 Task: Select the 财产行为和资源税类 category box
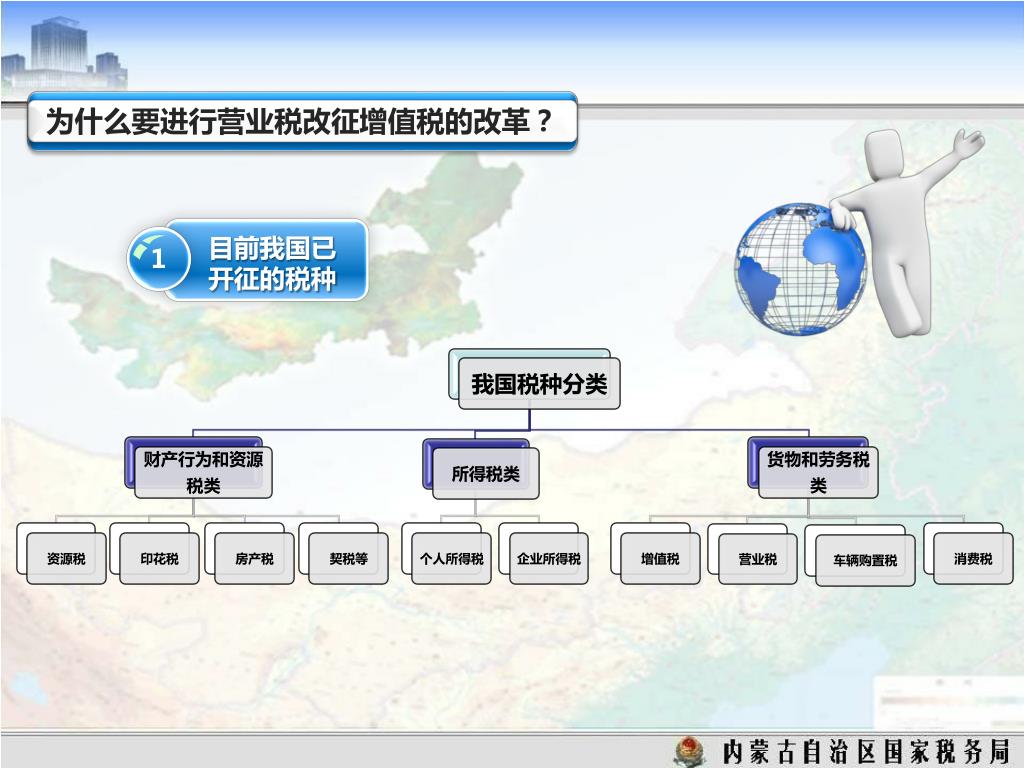pyautogui.click(x=203, y=472)
